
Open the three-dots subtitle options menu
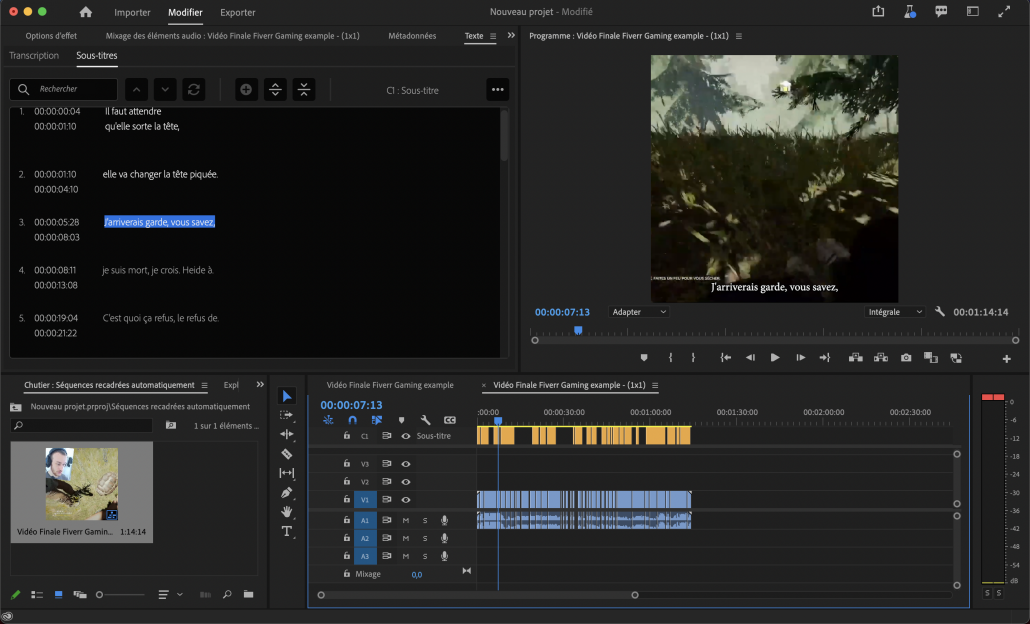pos(498,90)
